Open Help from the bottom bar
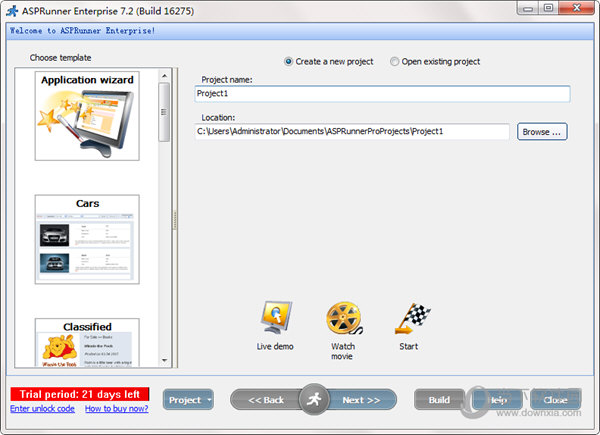This screenshot has width=600, height=435. click(497, 400)
